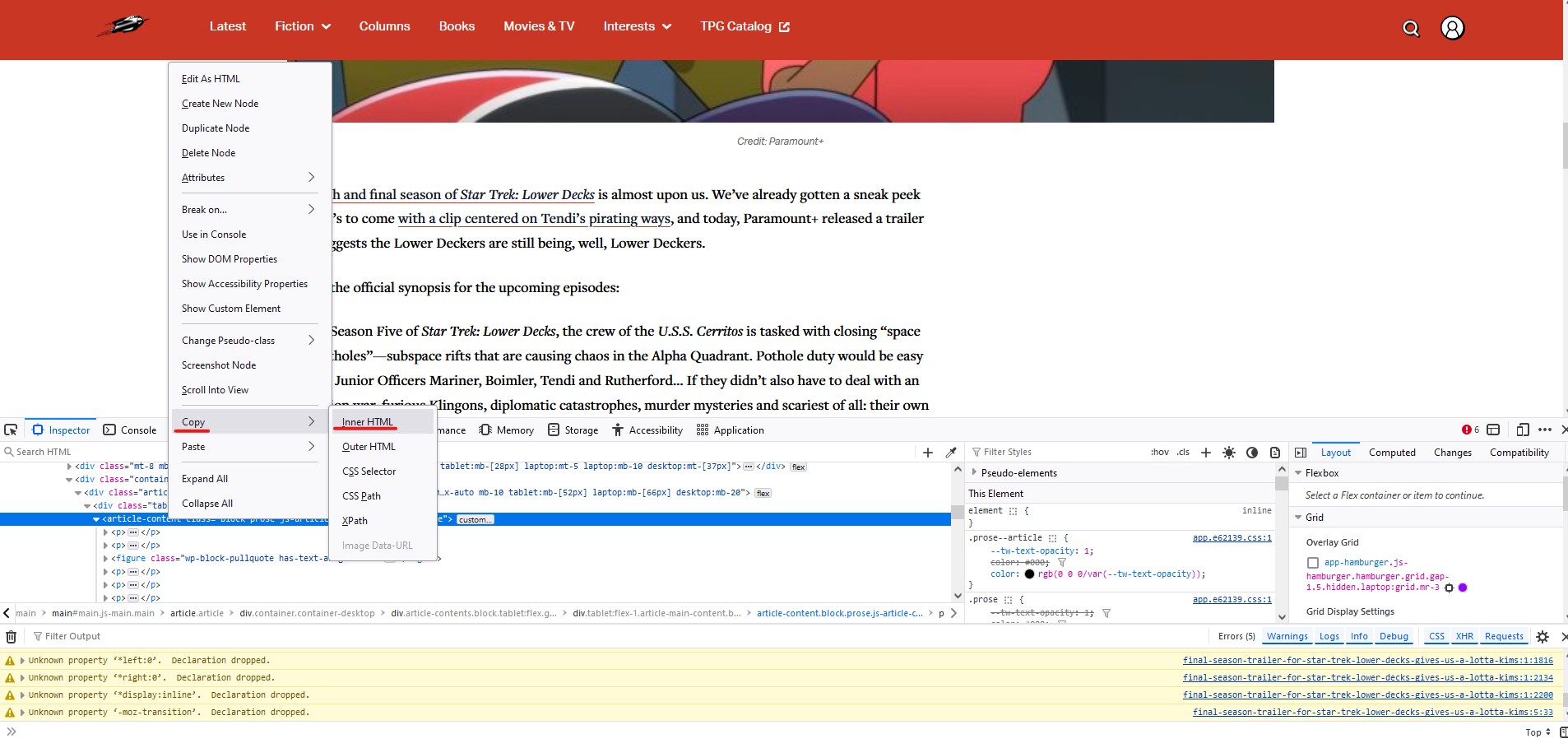Open source link ending in kims:1:1816
Image resolution: width=1568 pixels, height=748 pixels.
(x=1368, y=661)
